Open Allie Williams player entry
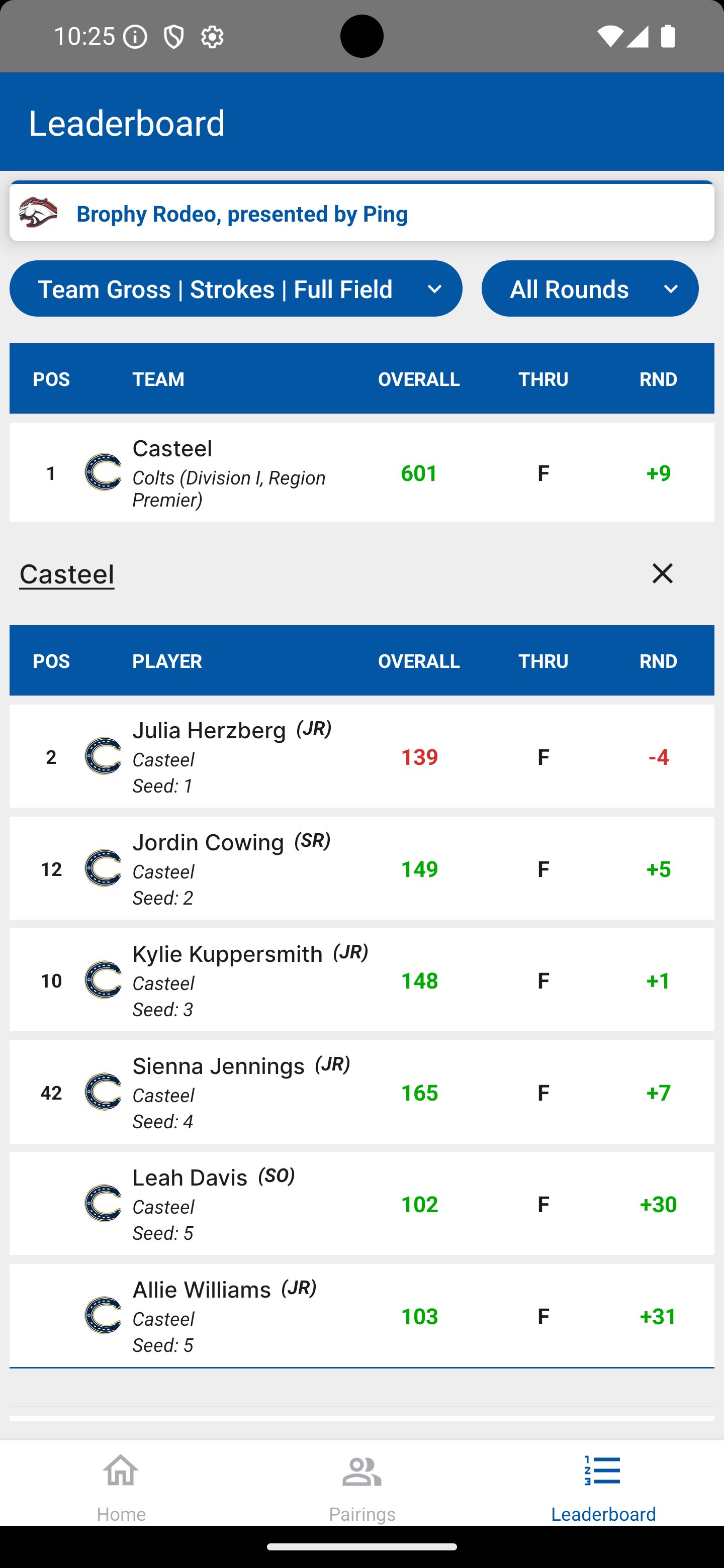Viewport: 724px width, 1568px height. (361, 1315)
